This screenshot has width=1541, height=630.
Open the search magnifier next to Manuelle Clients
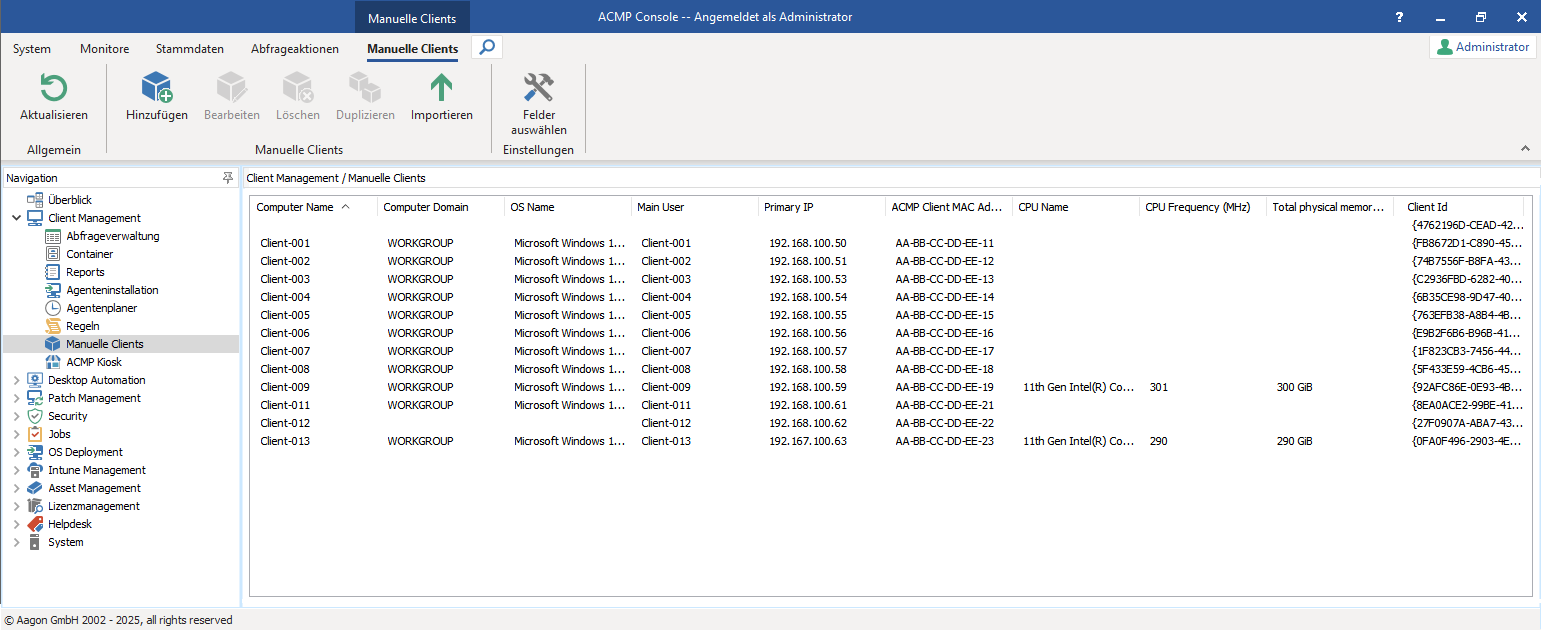click(487, 46)
